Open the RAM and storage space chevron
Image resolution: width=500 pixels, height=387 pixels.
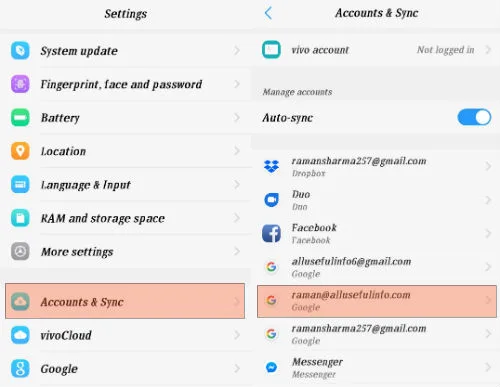click(237, 218)
